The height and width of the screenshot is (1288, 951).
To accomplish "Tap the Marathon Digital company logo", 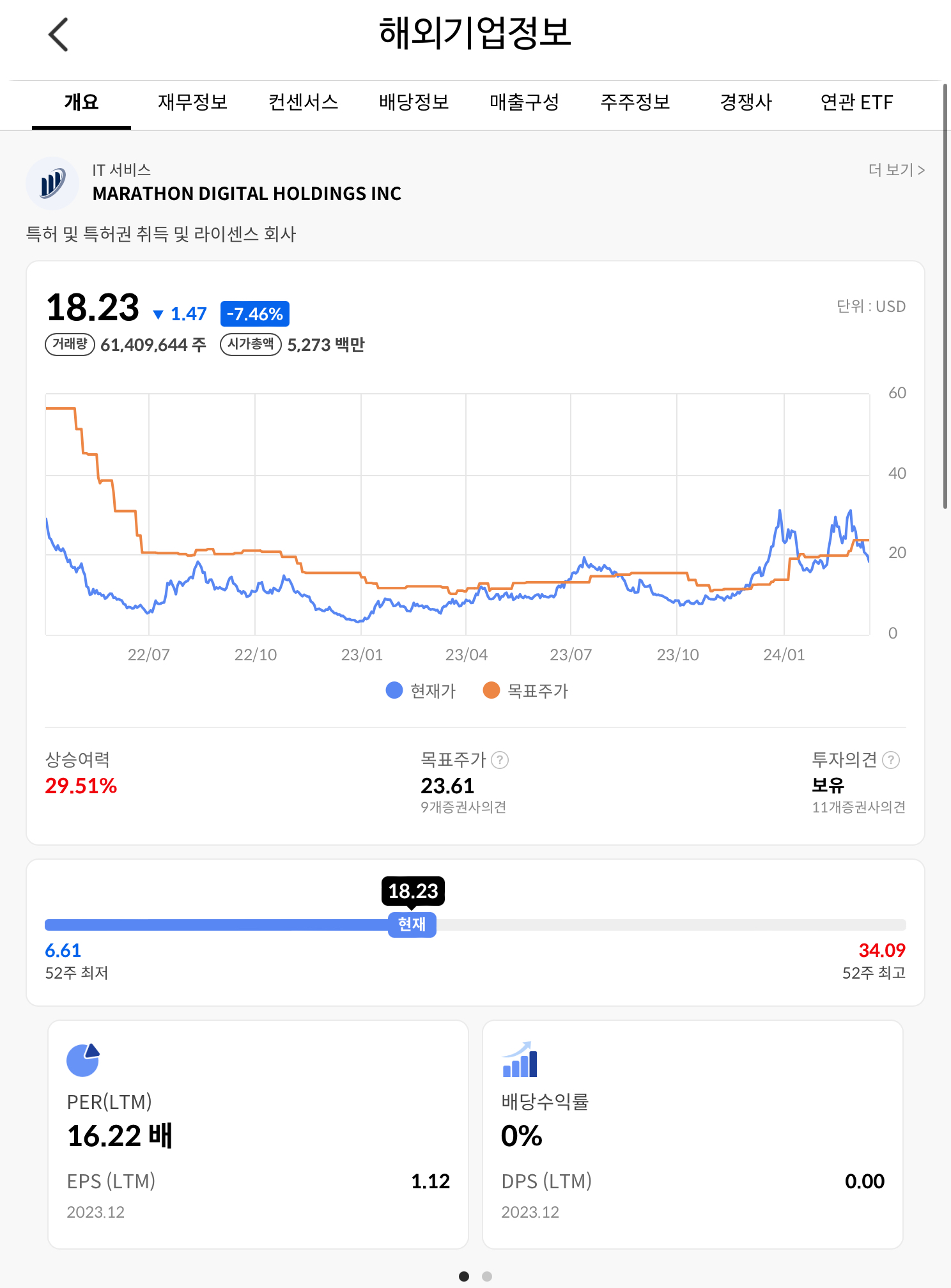I will (x=52, y=183).
